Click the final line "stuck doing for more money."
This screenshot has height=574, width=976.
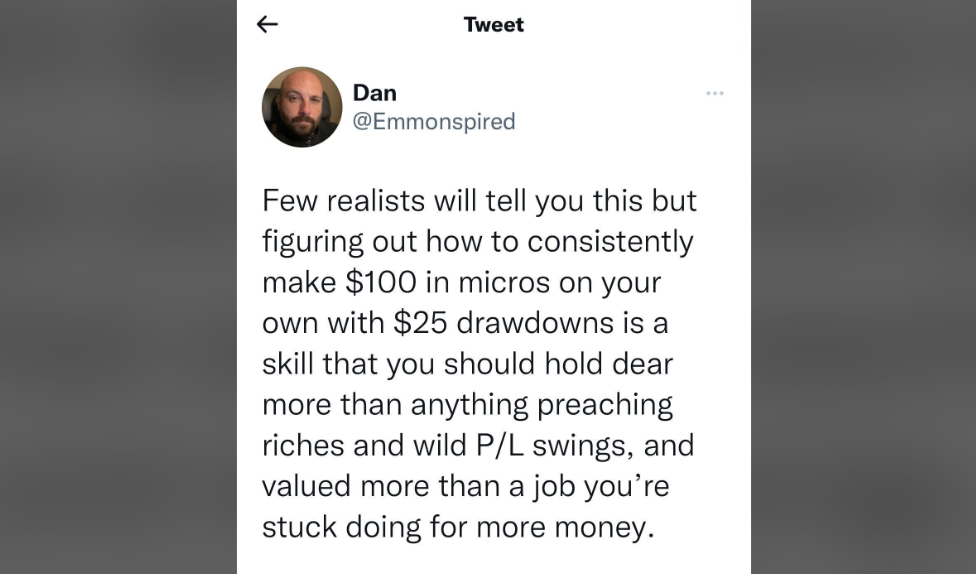tap(455, 527)
